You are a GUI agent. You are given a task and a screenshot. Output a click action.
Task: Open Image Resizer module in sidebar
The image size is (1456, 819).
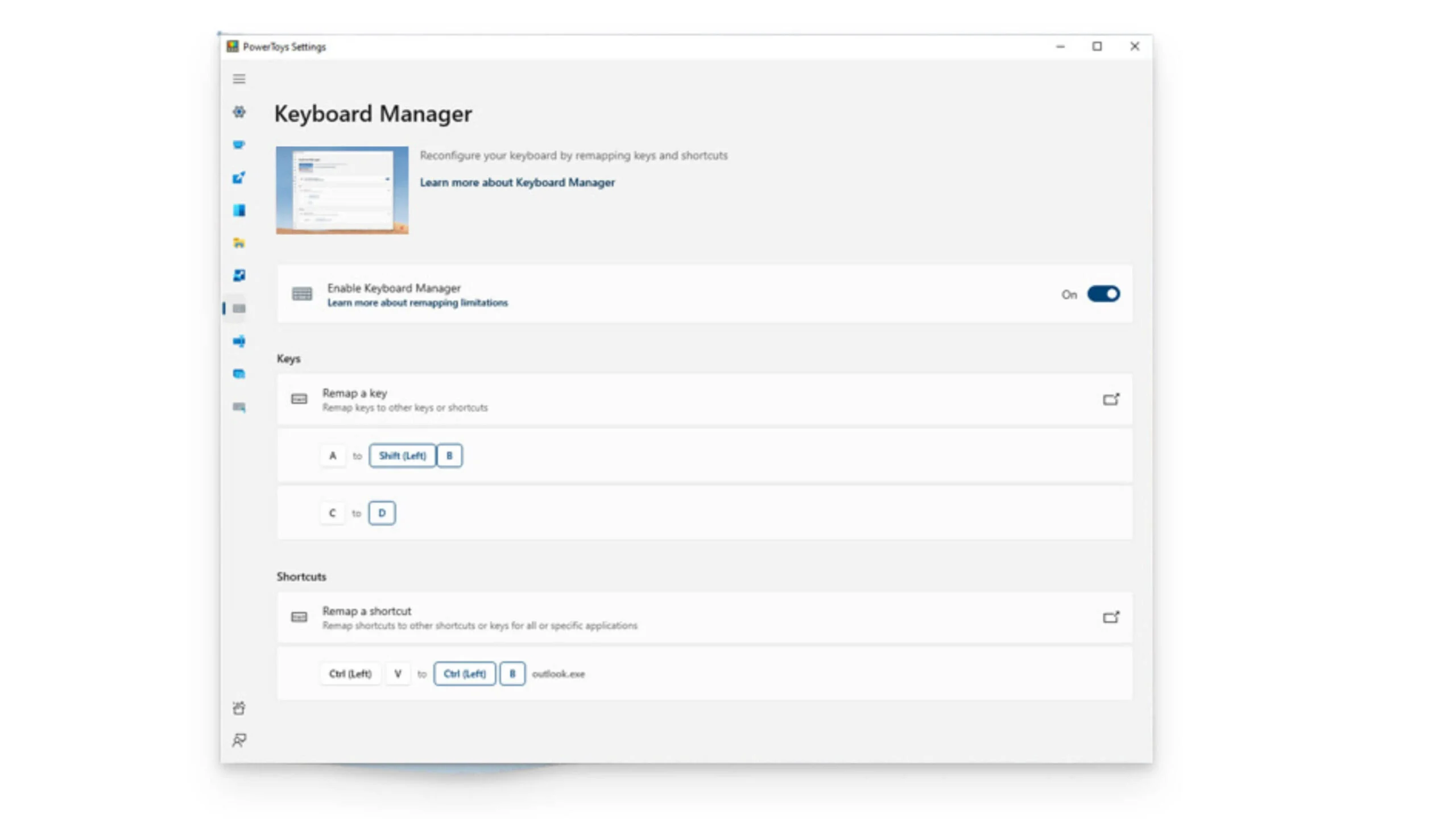click(239, 275)
